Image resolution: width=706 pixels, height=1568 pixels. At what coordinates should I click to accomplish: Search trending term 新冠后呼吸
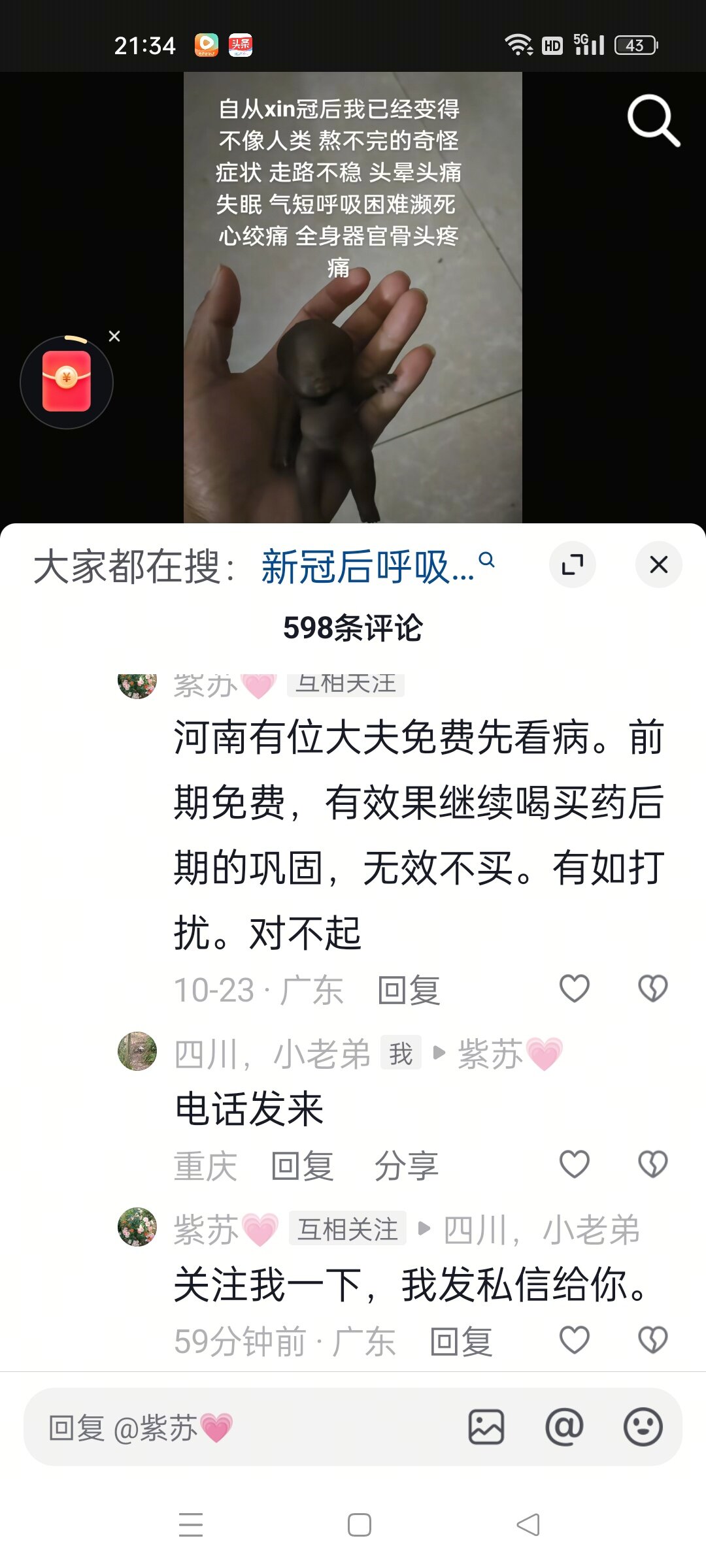[378, 566]
